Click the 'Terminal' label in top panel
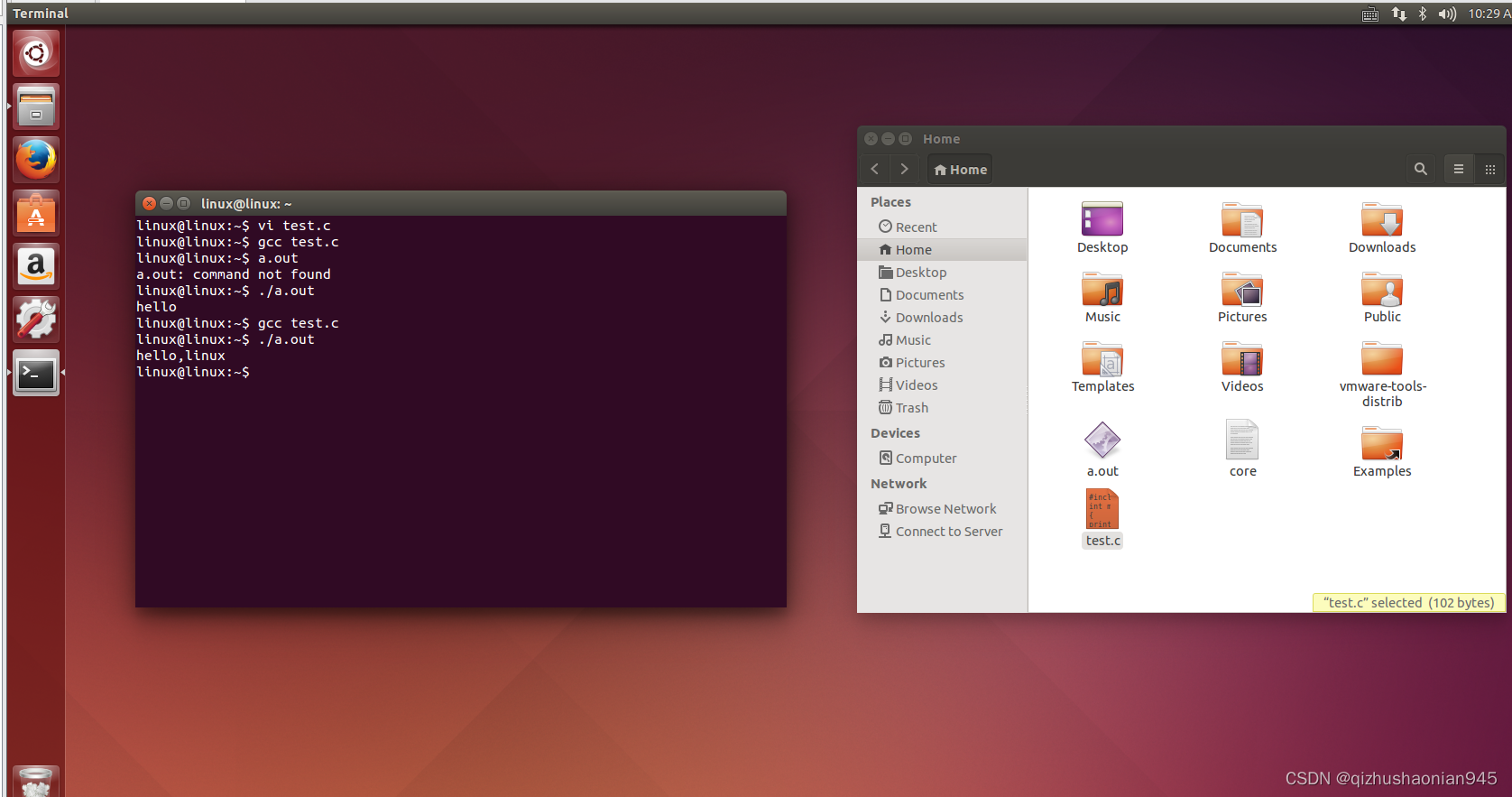 coord(41,14)
